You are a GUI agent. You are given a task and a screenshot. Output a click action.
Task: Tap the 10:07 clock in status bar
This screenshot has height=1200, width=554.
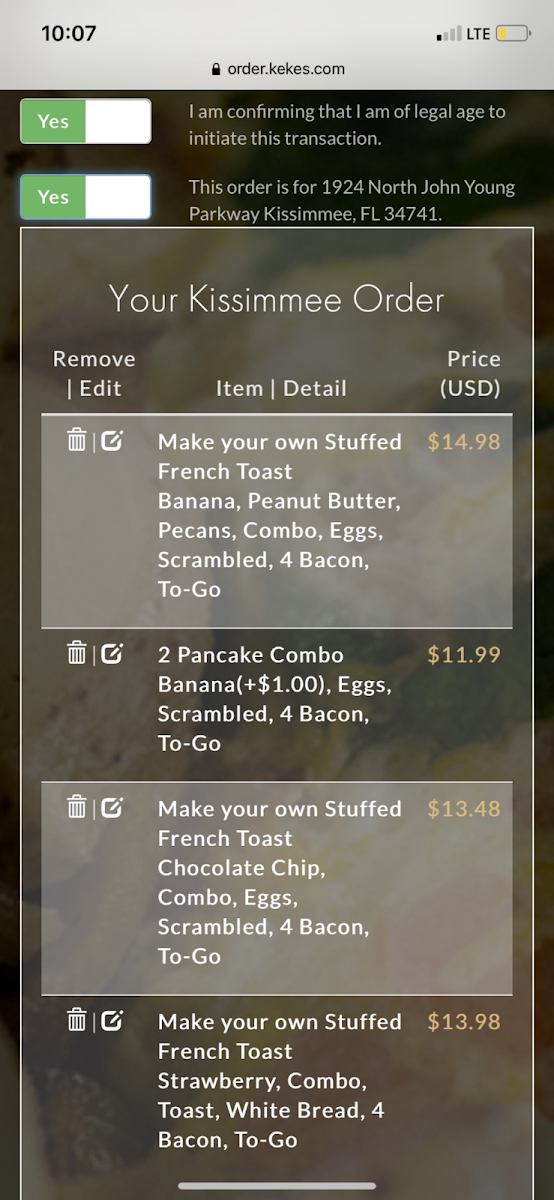click(69, 33)
